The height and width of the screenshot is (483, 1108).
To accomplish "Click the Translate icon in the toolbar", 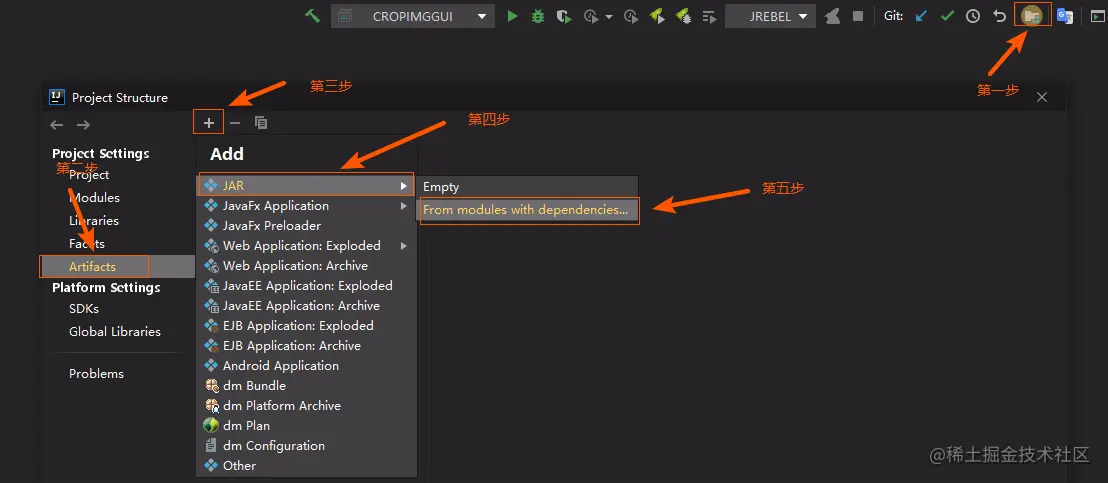I will click(x=1064, y=16).
